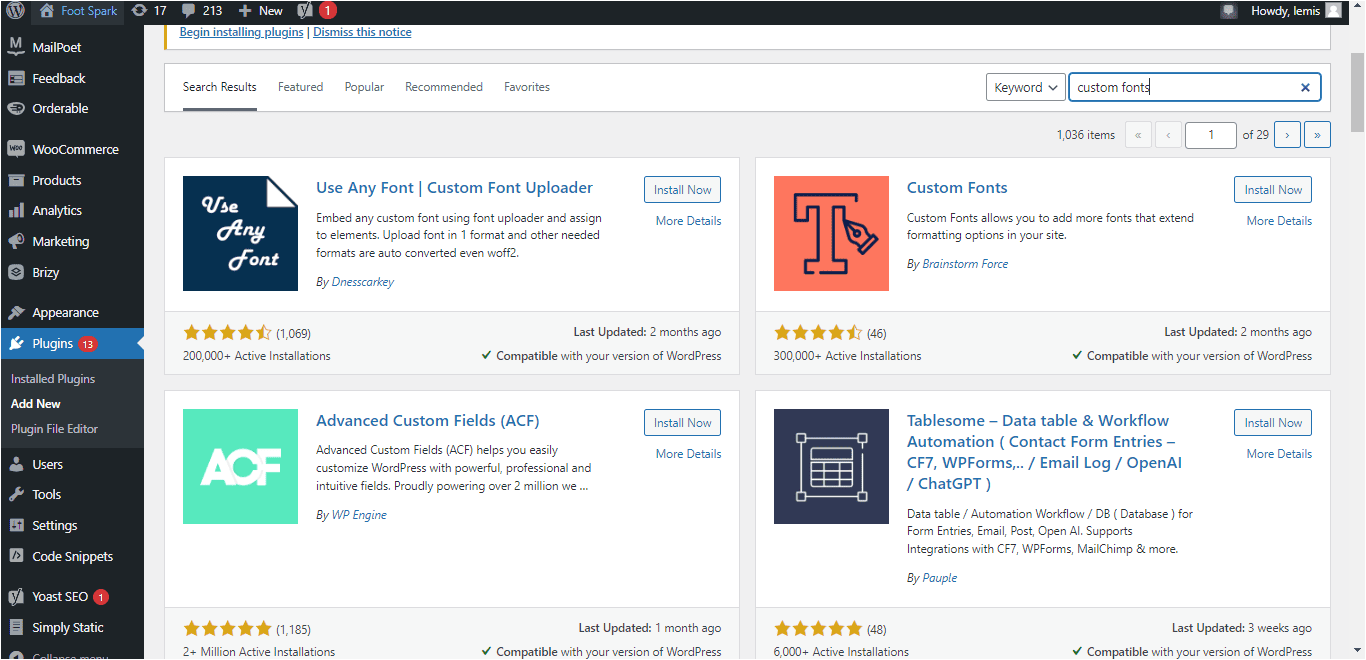Click the Tablesome plugin thumbnail
1366x660 pixels.
pyautogui.click(x=831, y=466)
